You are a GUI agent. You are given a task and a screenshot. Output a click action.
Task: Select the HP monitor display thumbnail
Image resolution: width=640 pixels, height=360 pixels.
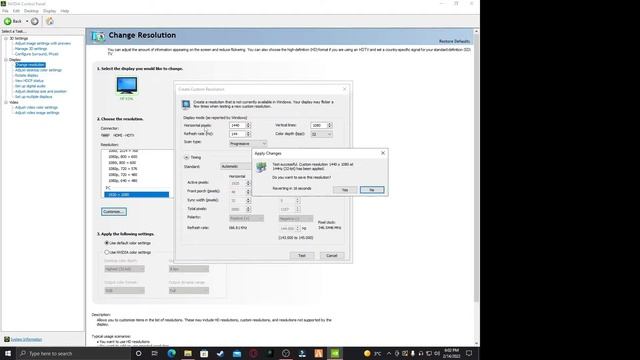tap(127, 86)
